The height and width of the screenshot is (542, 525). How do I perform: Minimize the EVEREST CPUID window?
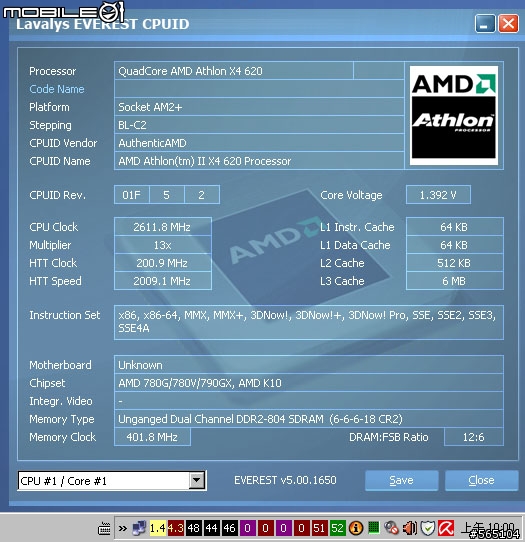pyautogui.click(x=485, y=24)
